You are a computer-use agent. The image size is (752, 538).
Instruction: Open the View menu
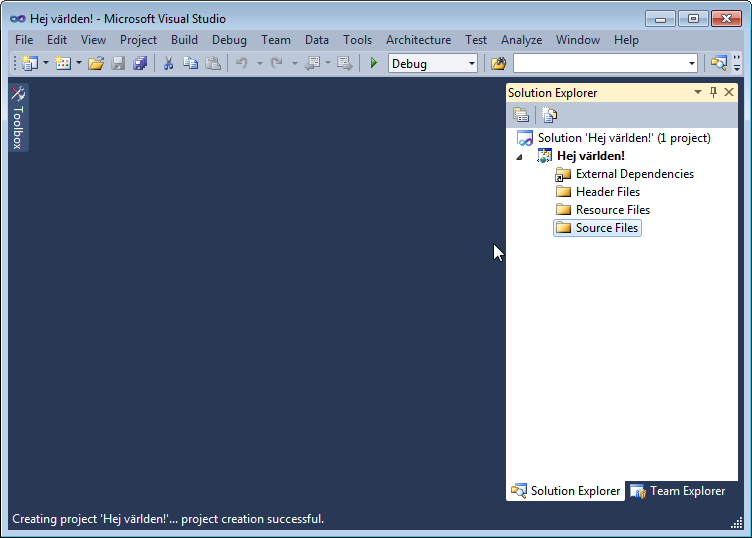(93, 40)
